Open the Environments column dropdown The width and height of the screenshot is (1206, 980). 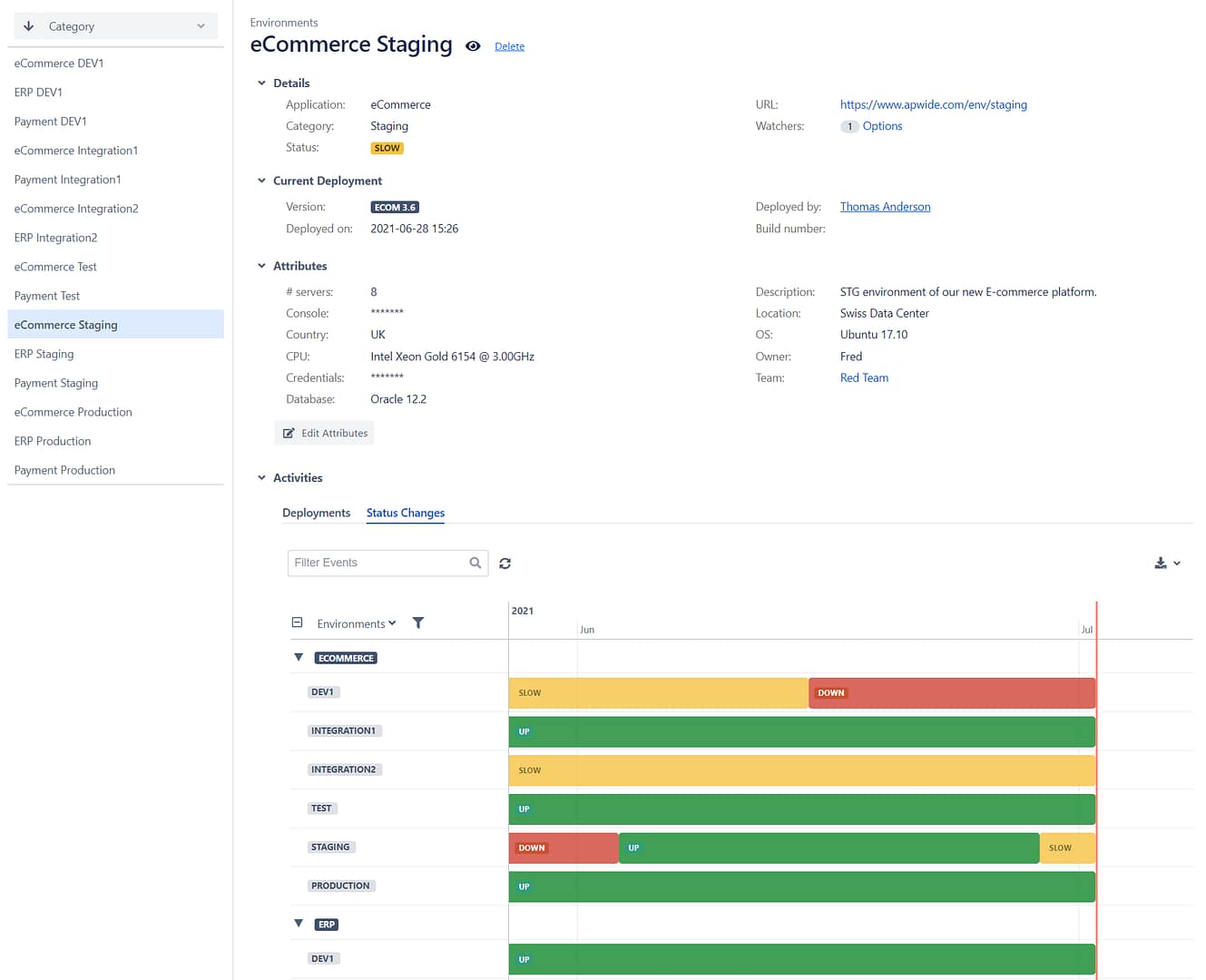pyautogui.click(x=394, y=622)
